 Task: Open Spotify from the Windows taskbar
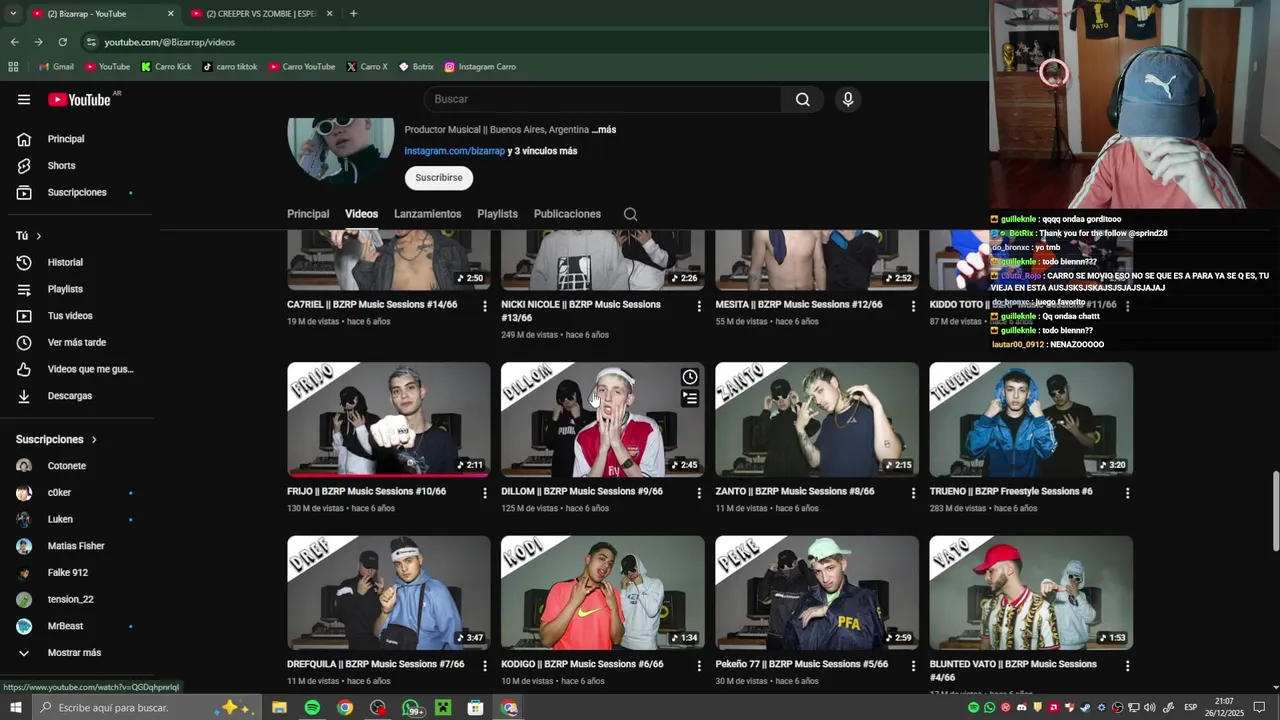point(312,708)
